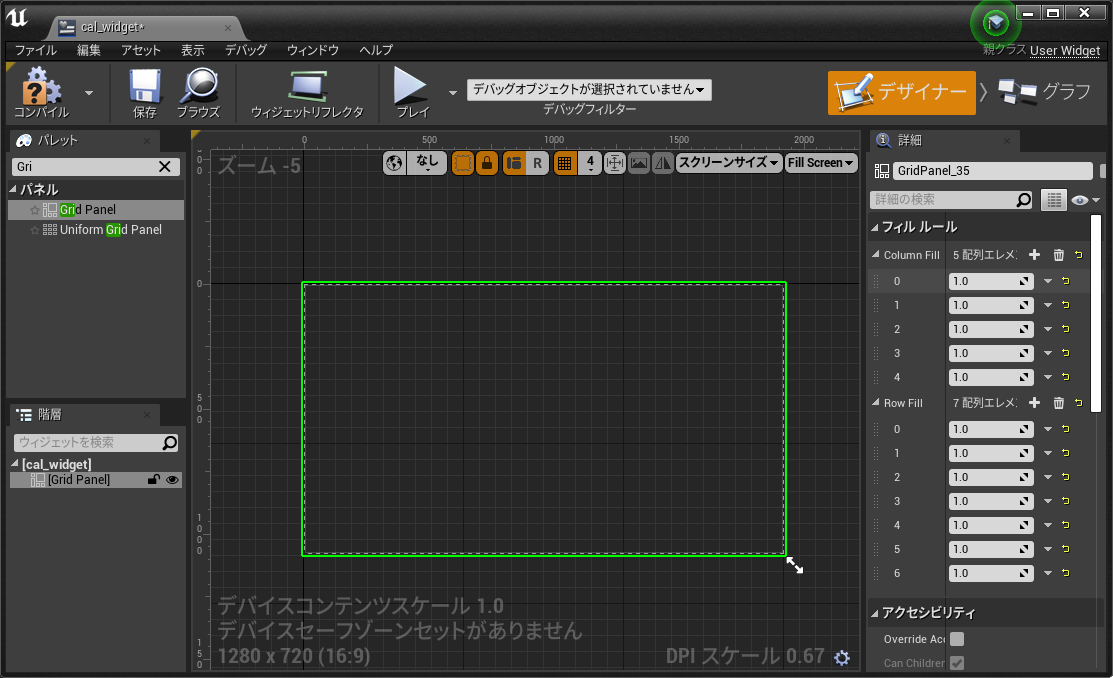Collapse the Column Fill array
The image size is (1113, 678).
[876, 254]
